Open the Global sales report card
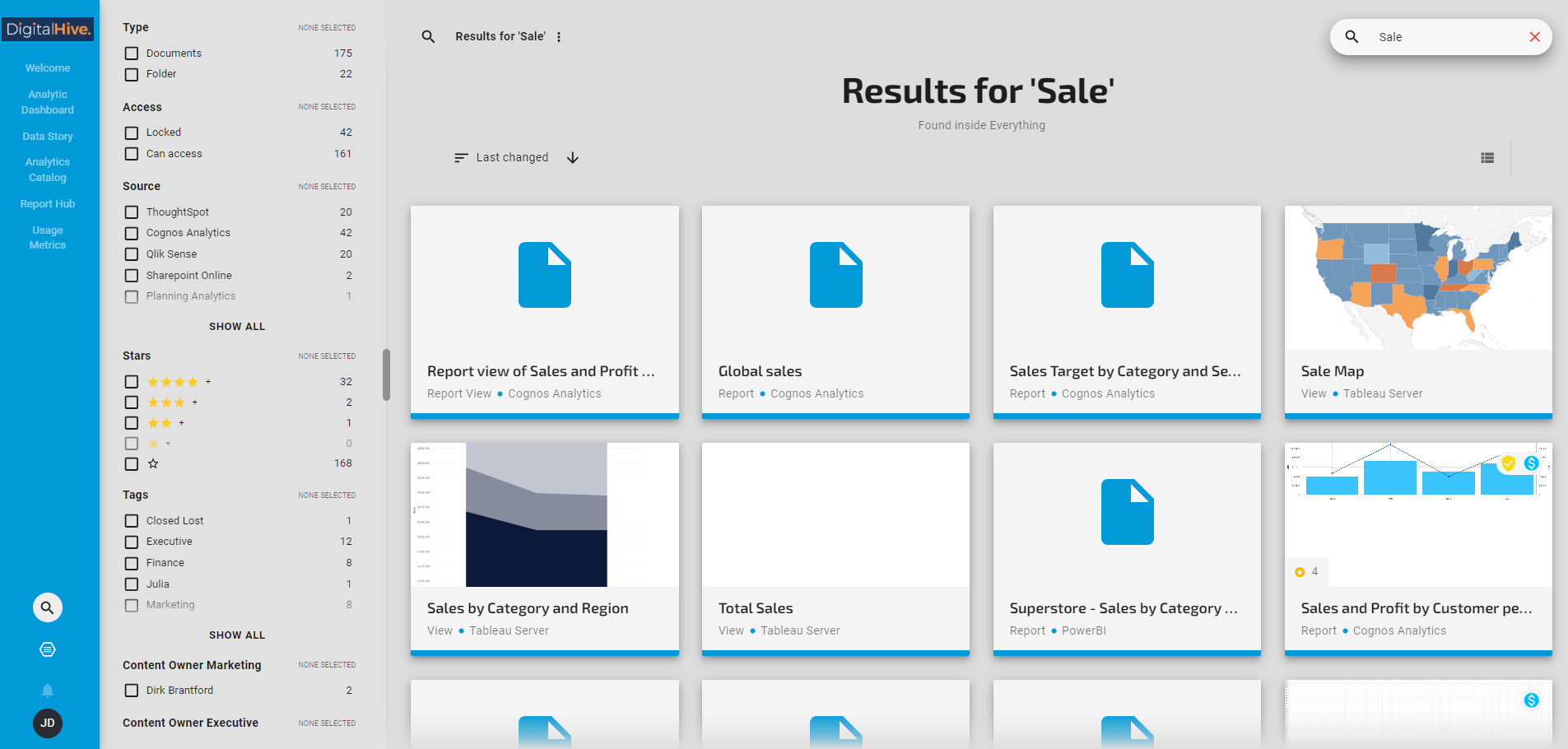 click(x=835, y=311)
